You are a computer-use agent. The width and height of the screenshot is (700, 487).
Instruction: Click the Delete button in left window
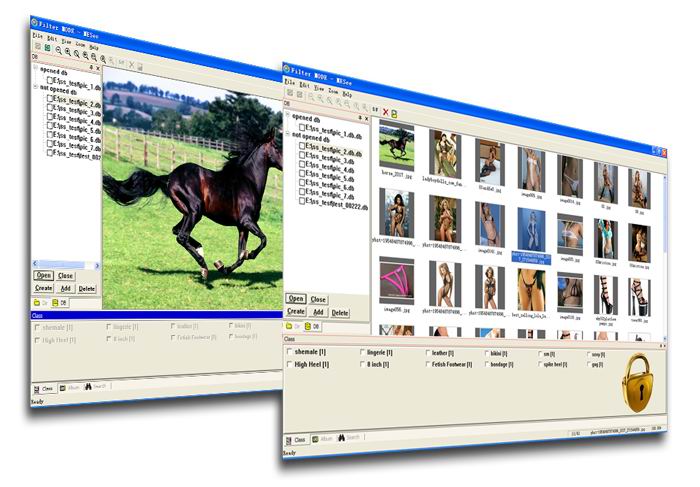point(87,289)
